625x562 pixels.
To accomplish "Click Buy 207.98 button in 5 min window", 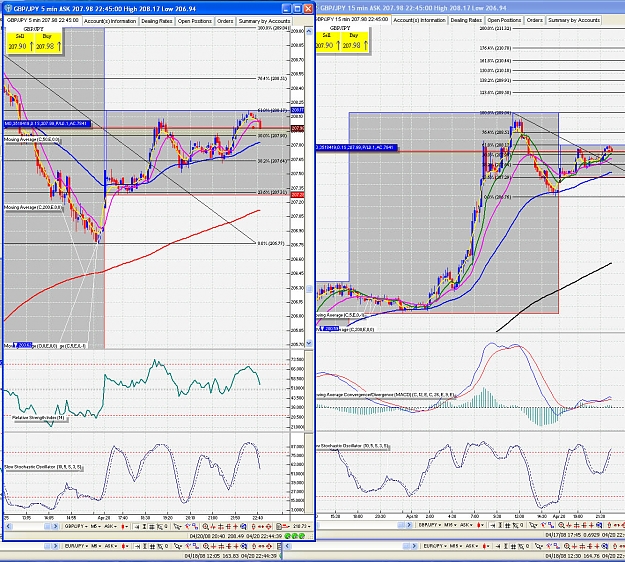I will click(x=48, y=43).
